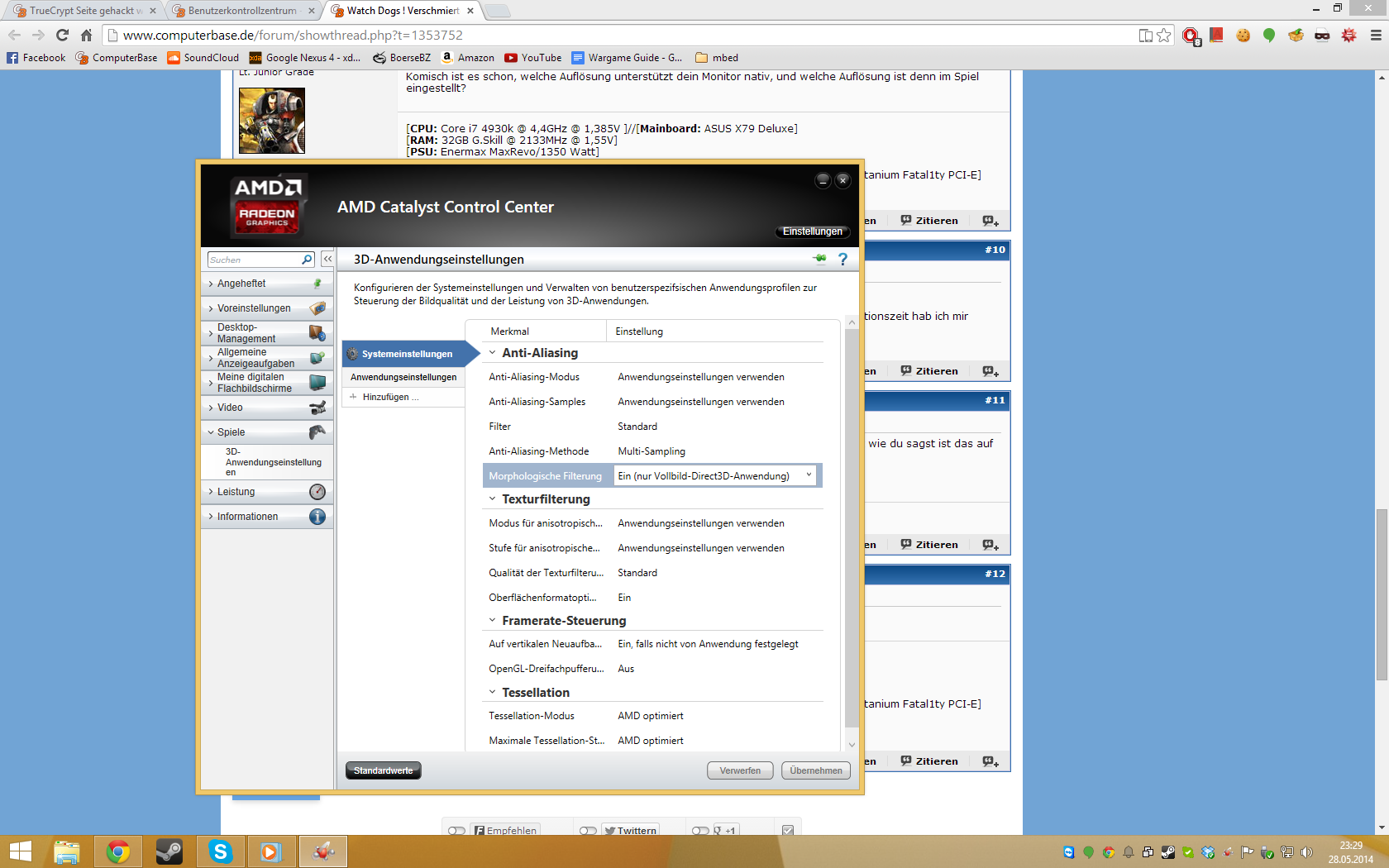Select the Anwendungseinstellungen tab

tap(403, 377)
